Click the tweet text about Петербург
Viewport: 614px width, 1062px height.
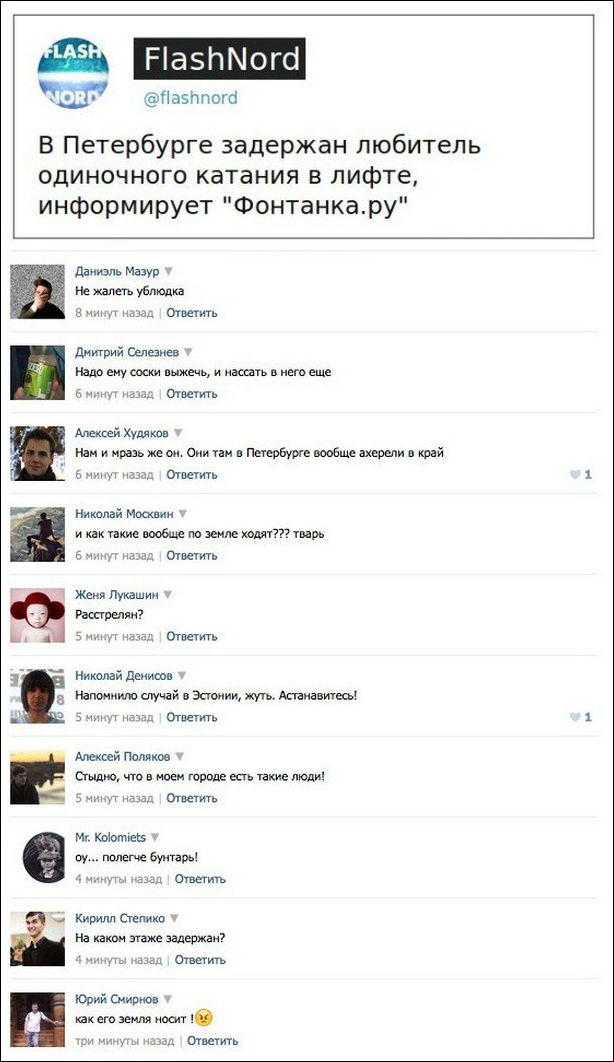(259, 175)
